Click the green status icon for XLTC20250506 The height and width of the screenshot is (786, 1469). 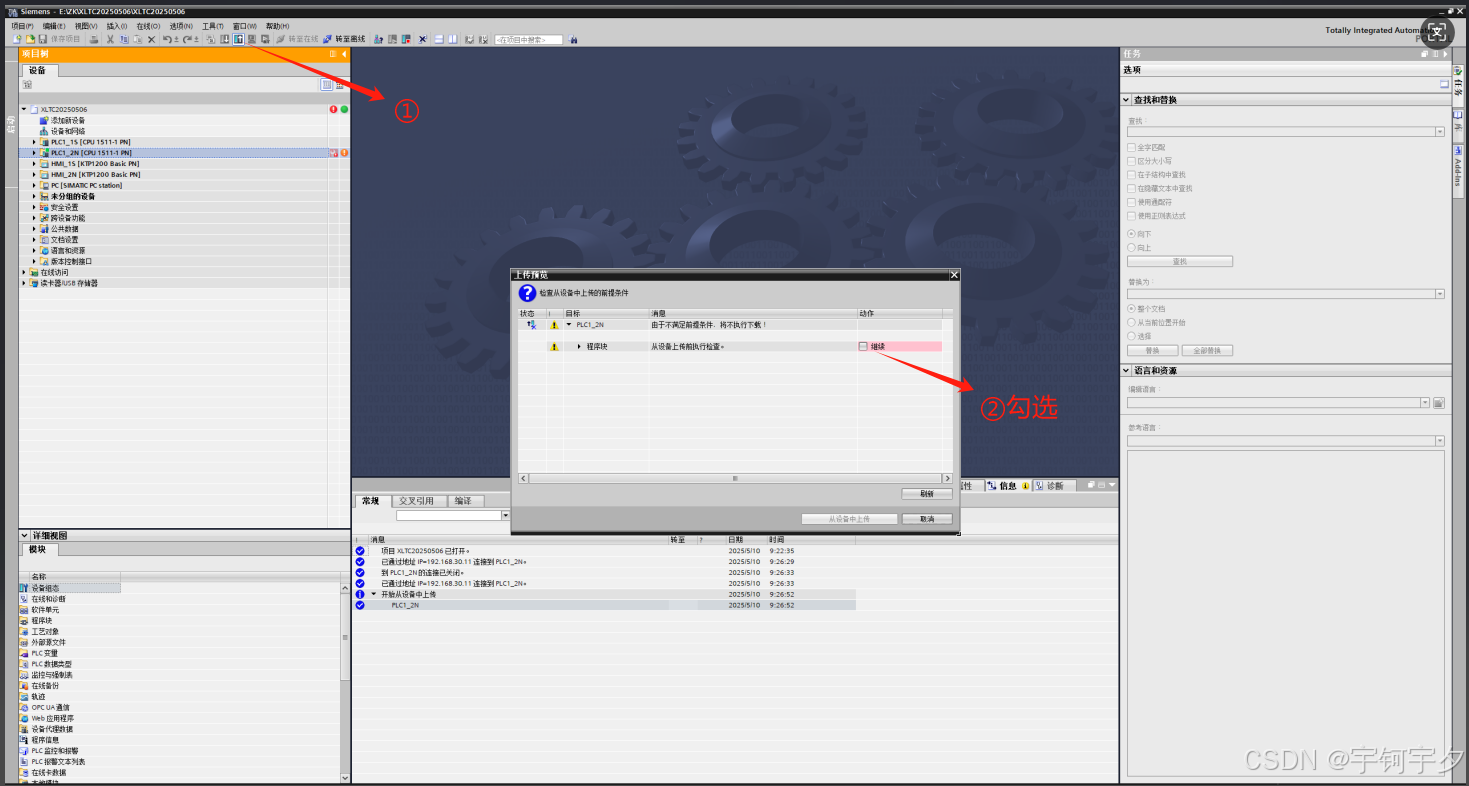point(344,109)
